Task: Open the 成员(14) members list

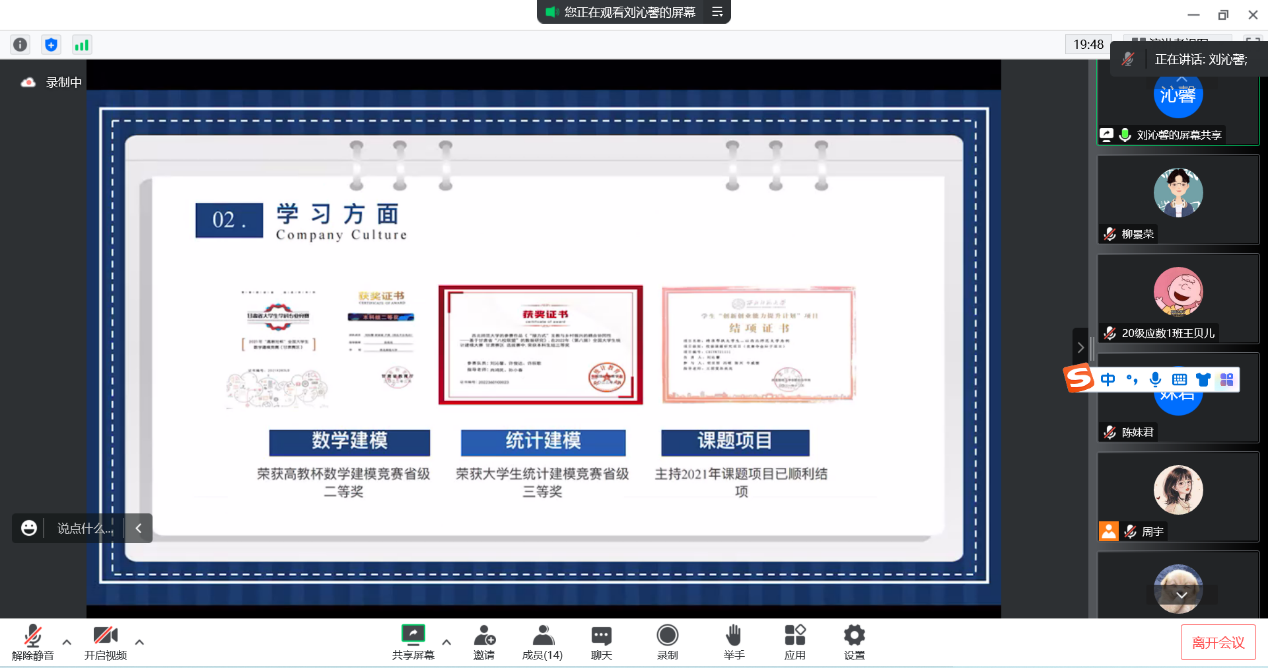Action: (x=543, y=641)
